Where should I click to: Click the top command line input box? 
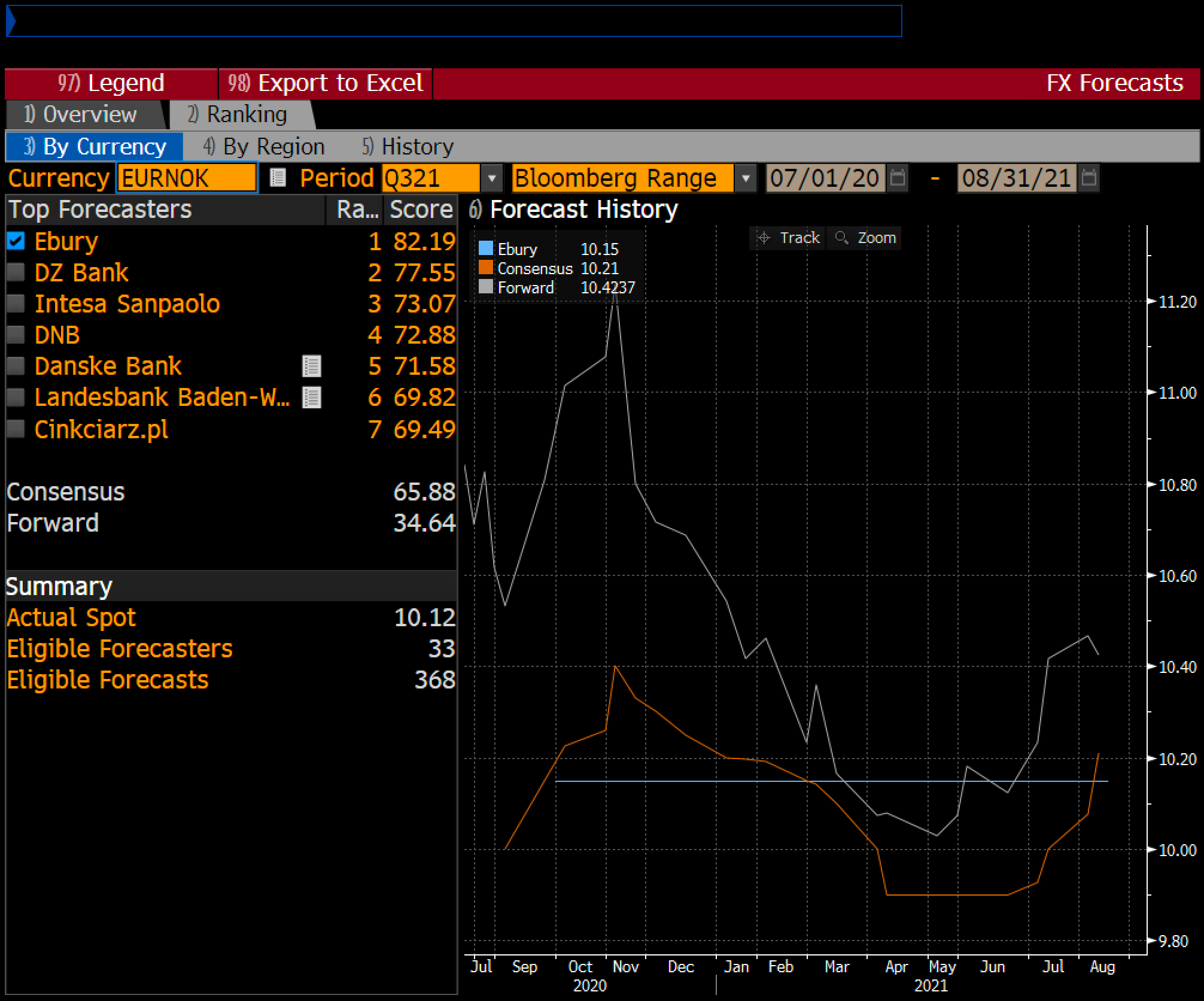point(454,22)
